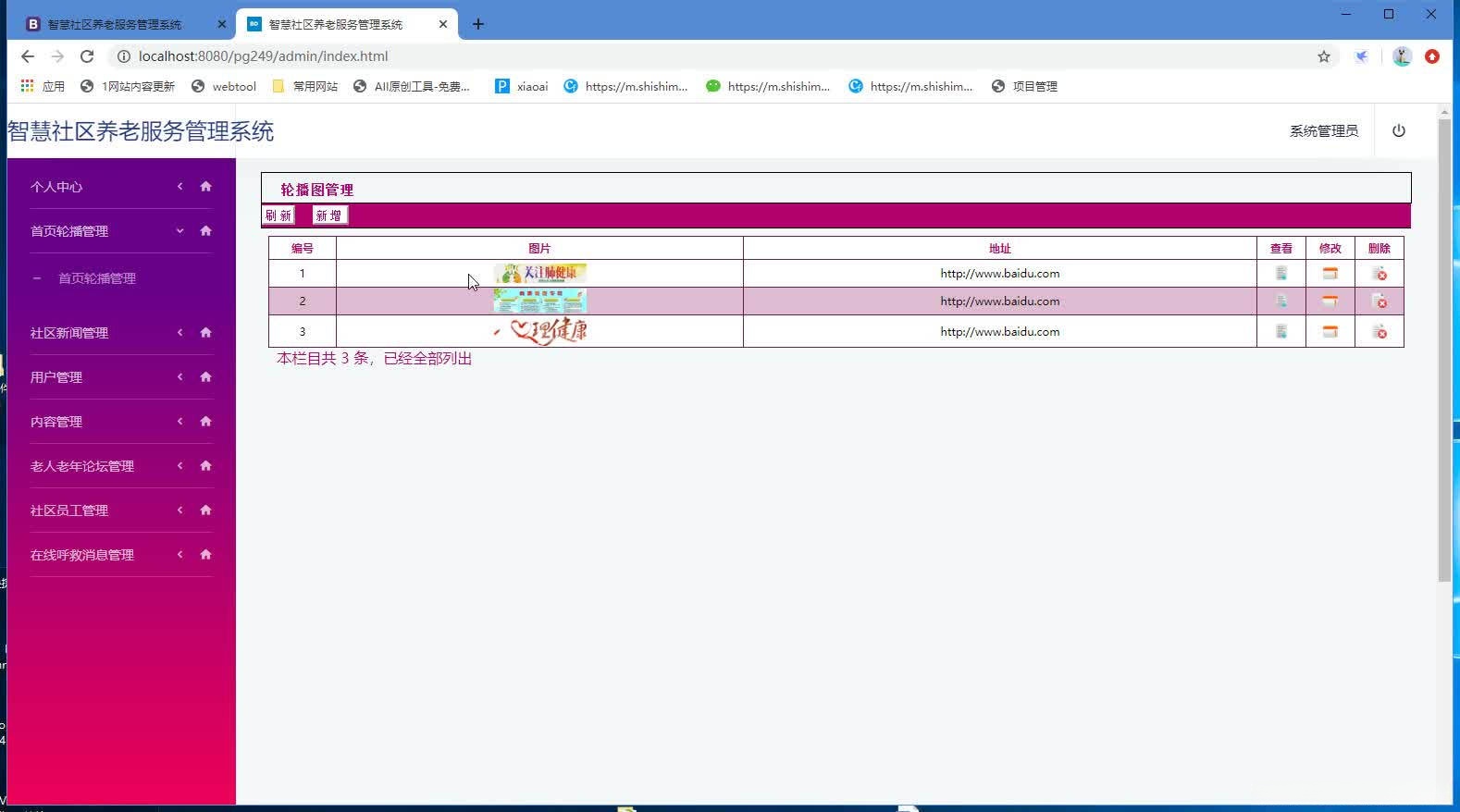
Task: Collapse the 首页轮播管理 menu chevron
Action: click(180, 231)
